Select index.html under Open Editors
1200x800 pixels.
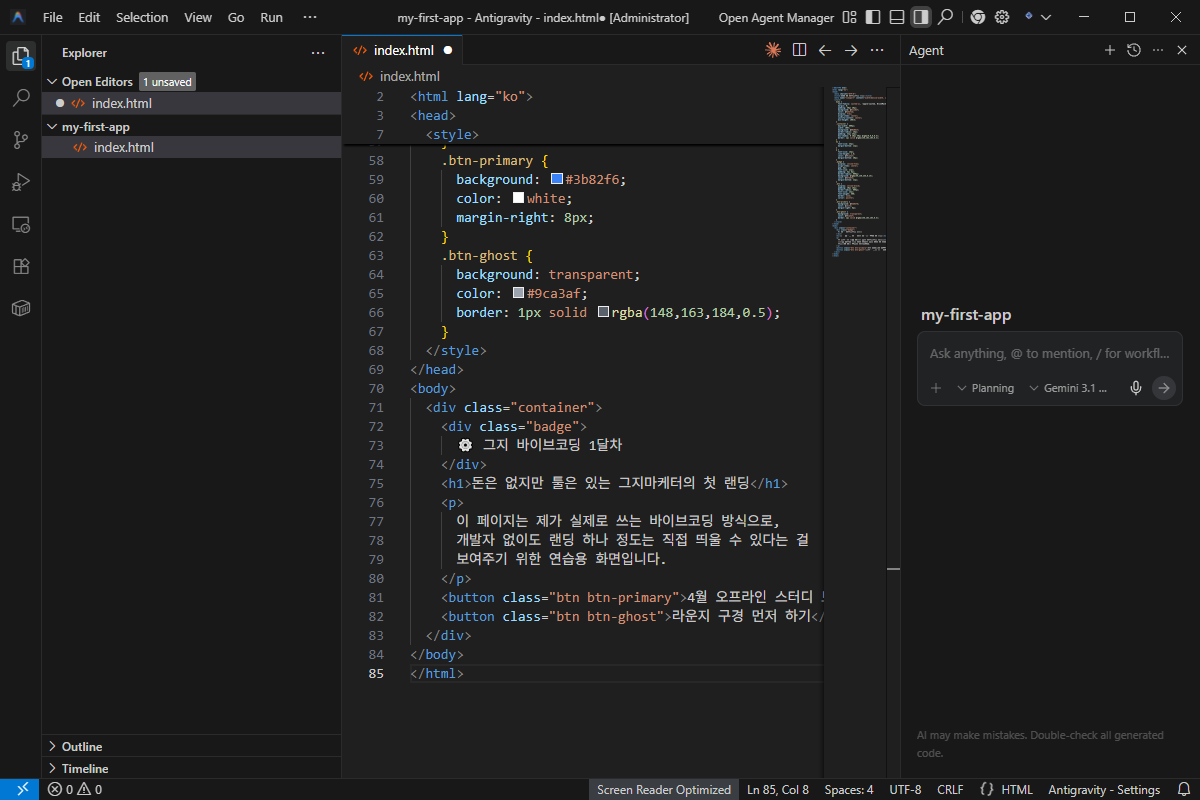pos(191,103)
